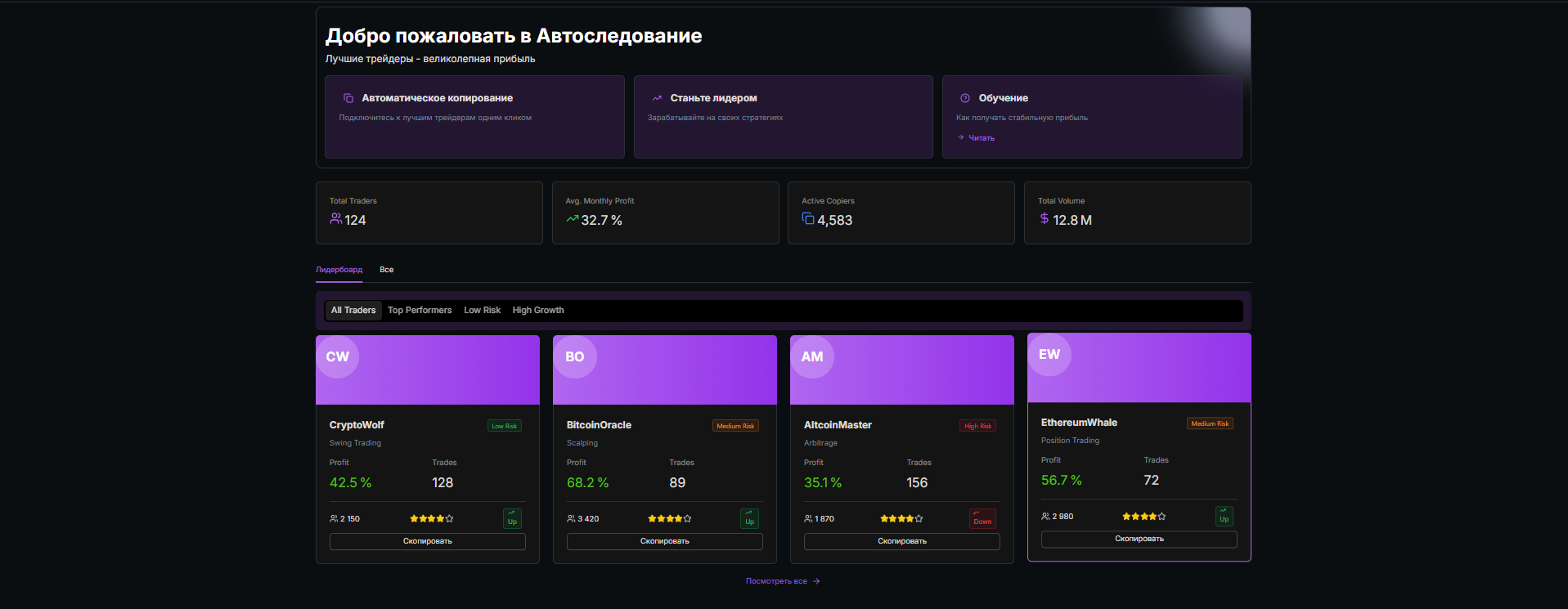Switch to the Все tab
This screenshot has width=1568, height=609.
click(387, 270)
